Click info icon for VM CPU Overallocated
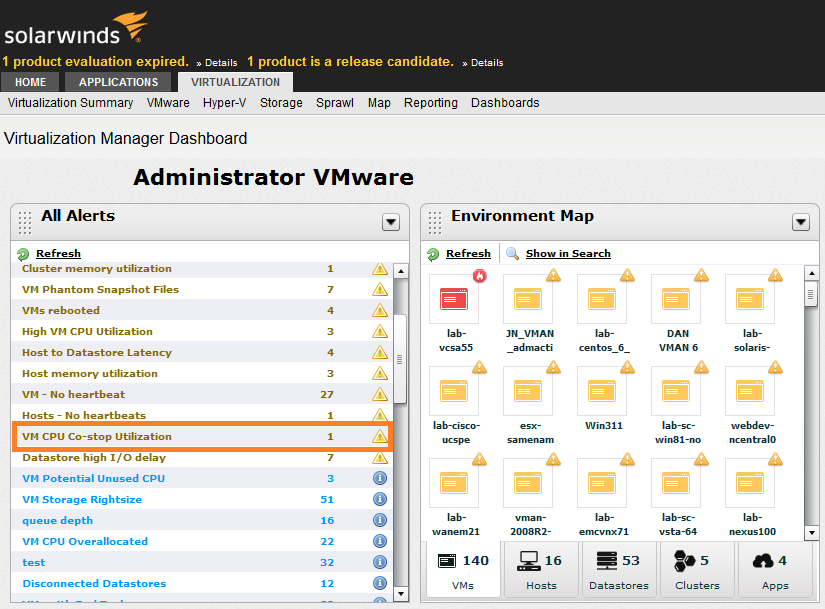 click(380, 541)
